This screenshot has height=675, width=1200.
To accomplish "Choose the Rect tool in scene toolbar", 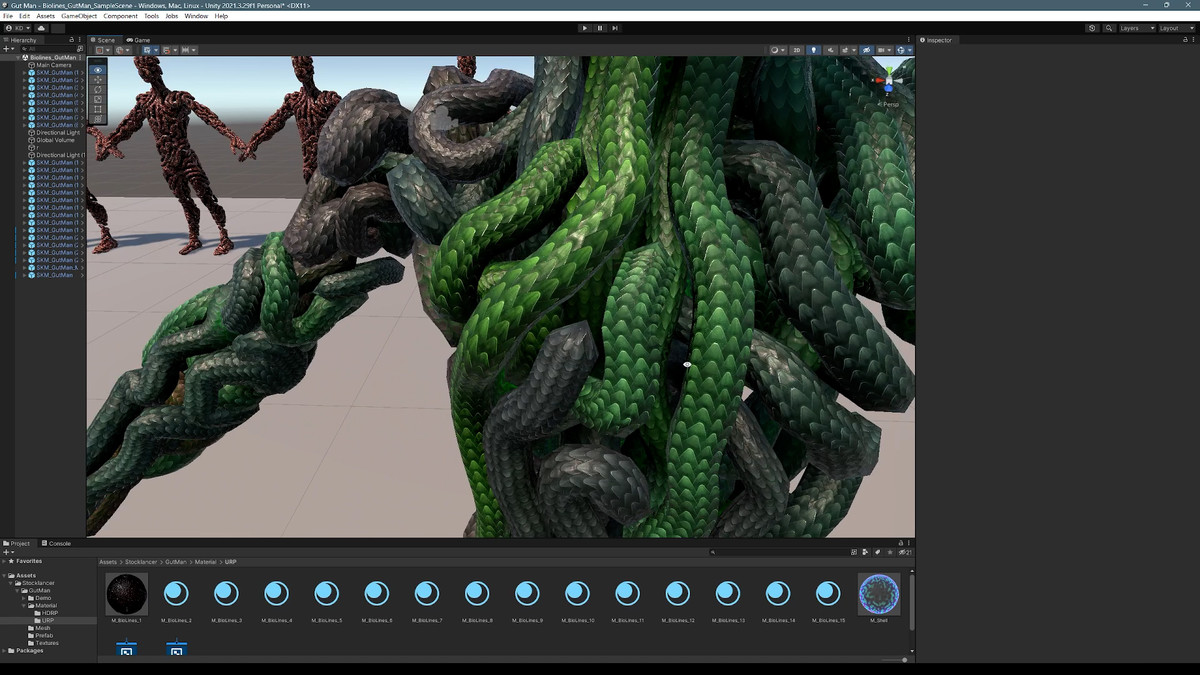I will 98,109.
